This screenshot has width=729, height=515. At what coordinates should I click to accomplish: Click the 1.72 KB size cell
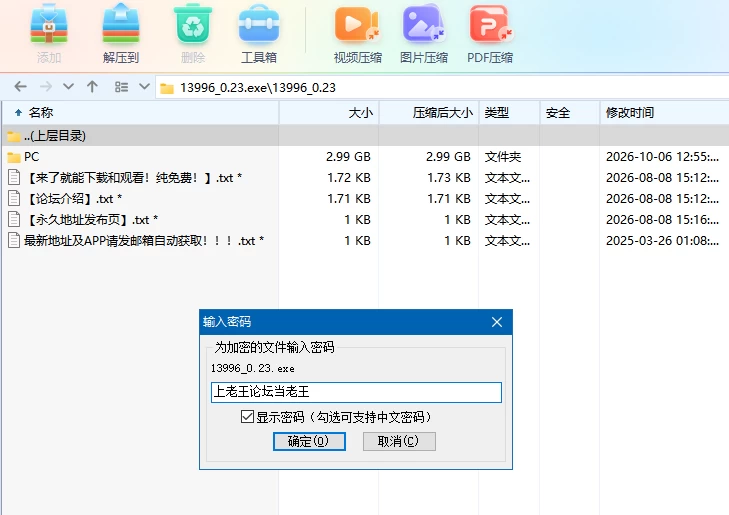tap(349, 178)
